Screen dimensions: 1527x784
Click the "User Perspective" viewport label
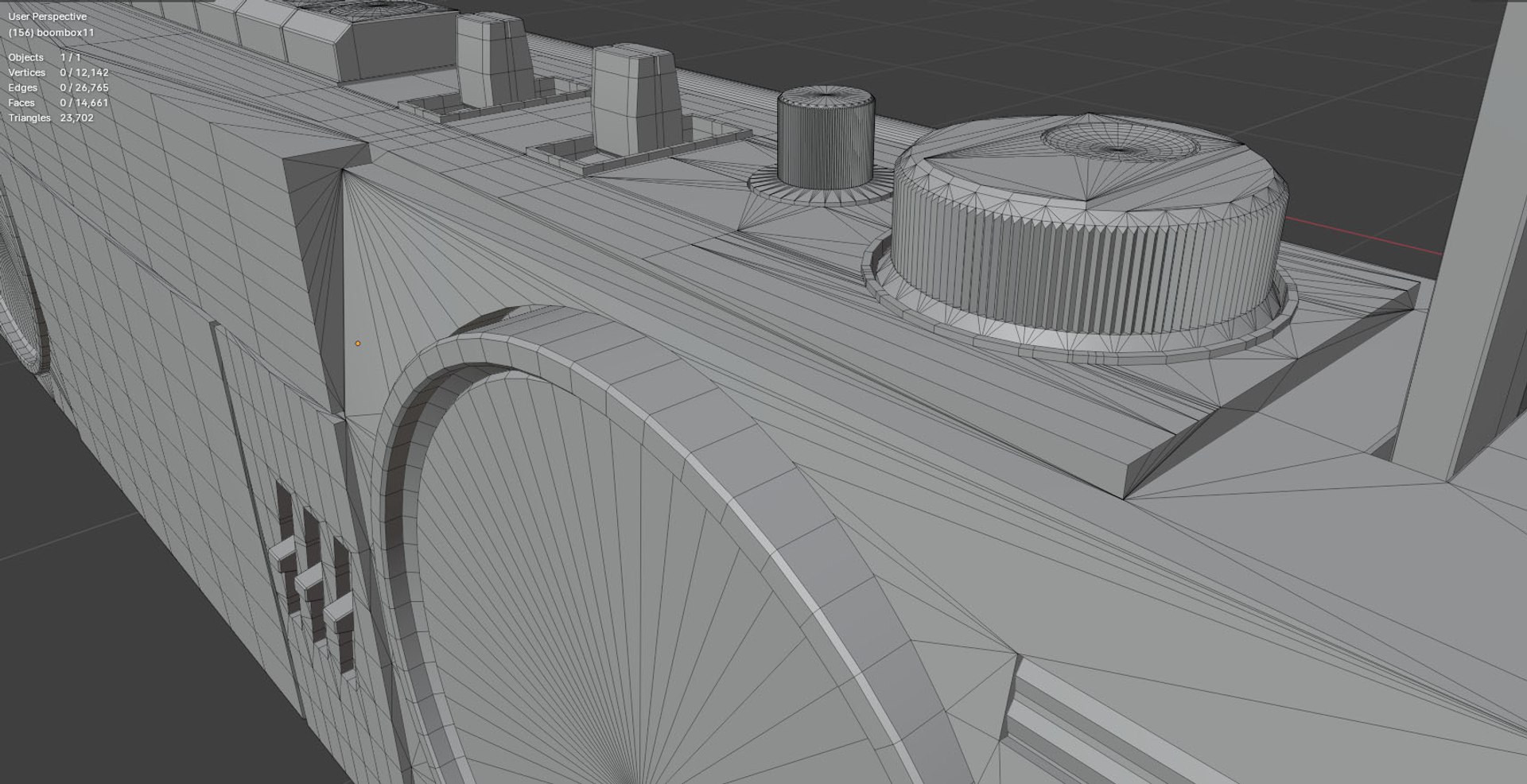(x=48, y=17)
